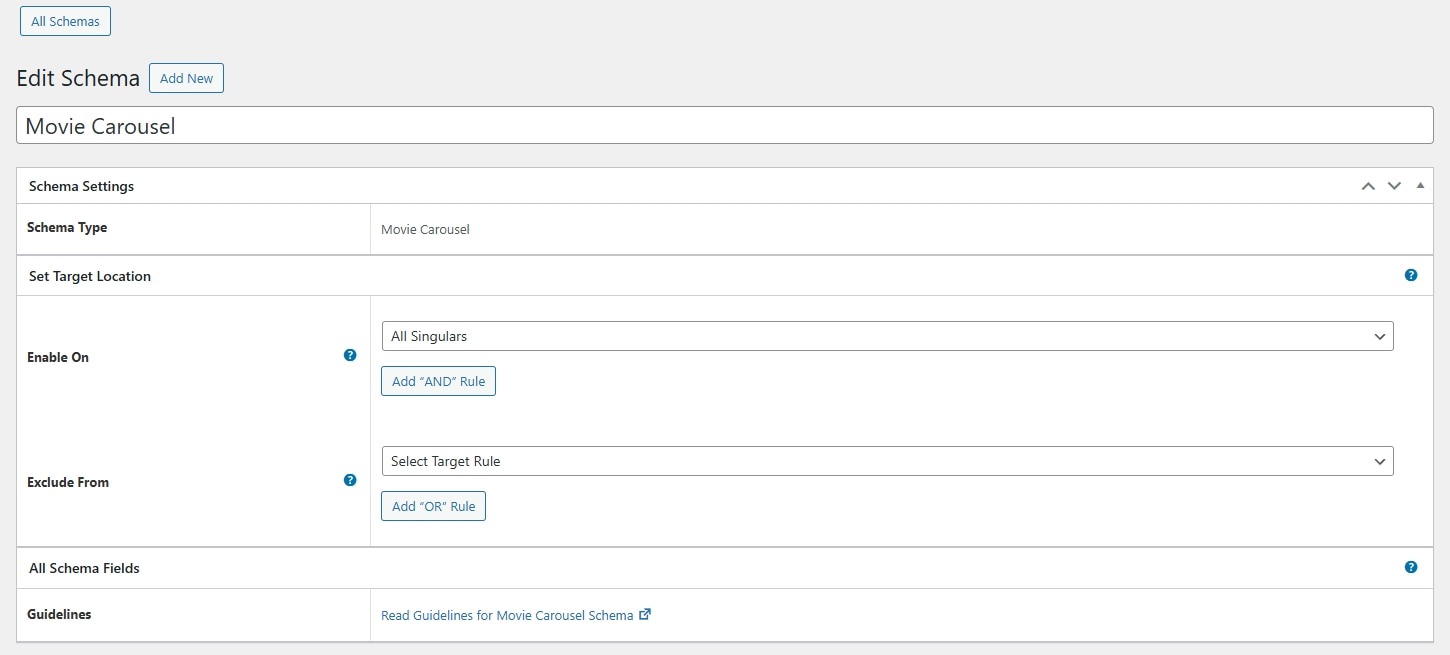Move the Schema Settings box up

point(1368,186)
